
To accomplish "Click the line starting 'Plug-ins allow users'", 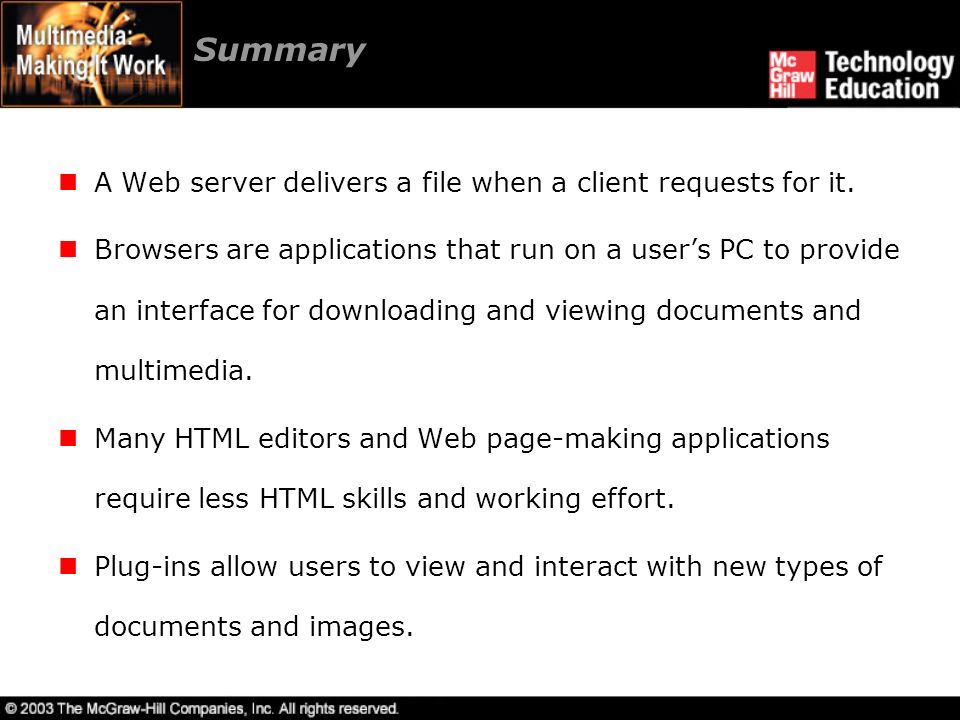I will pos(488,567).
